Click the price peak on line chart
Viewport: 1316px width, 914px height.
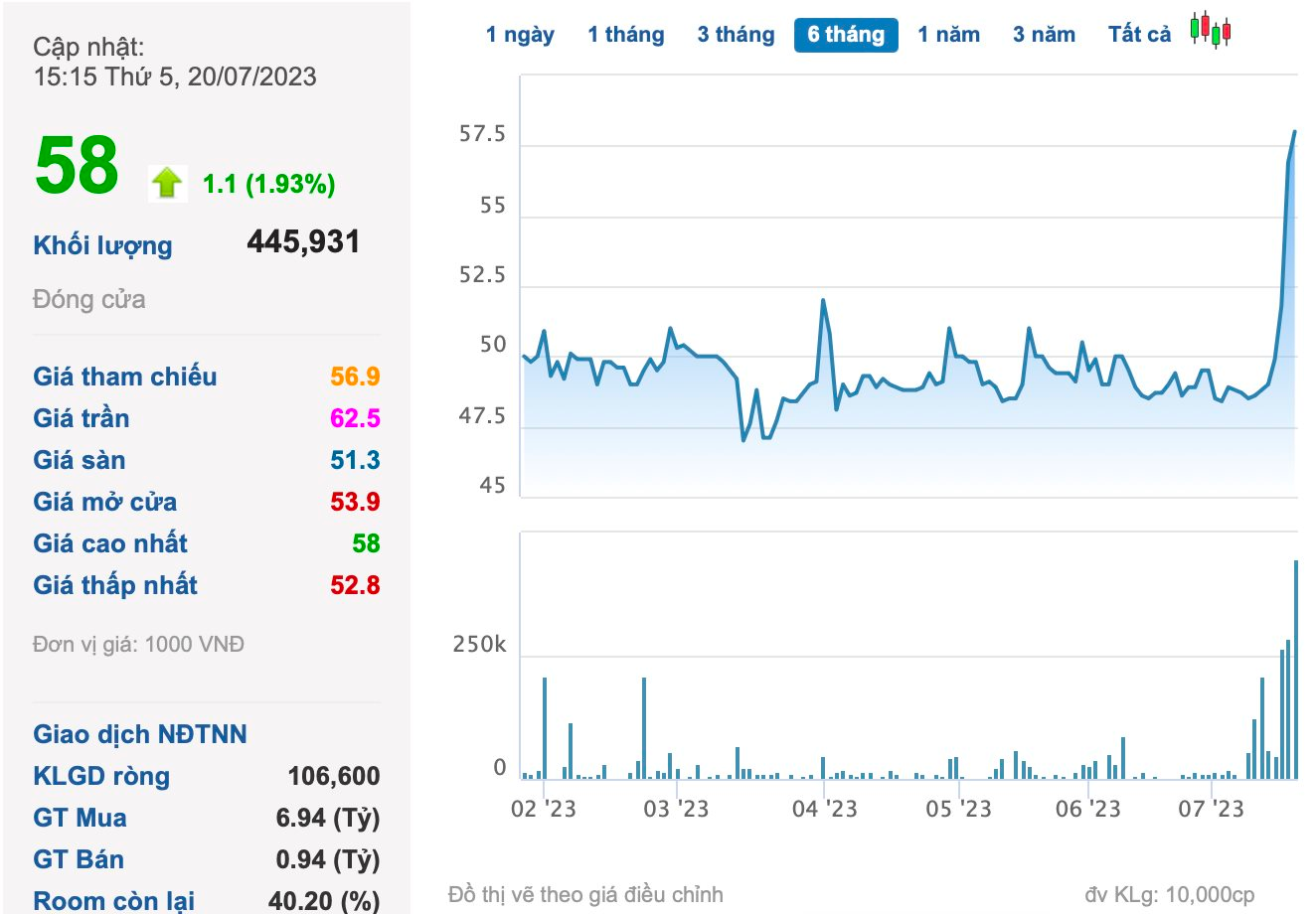click(x=1294, y=131)
